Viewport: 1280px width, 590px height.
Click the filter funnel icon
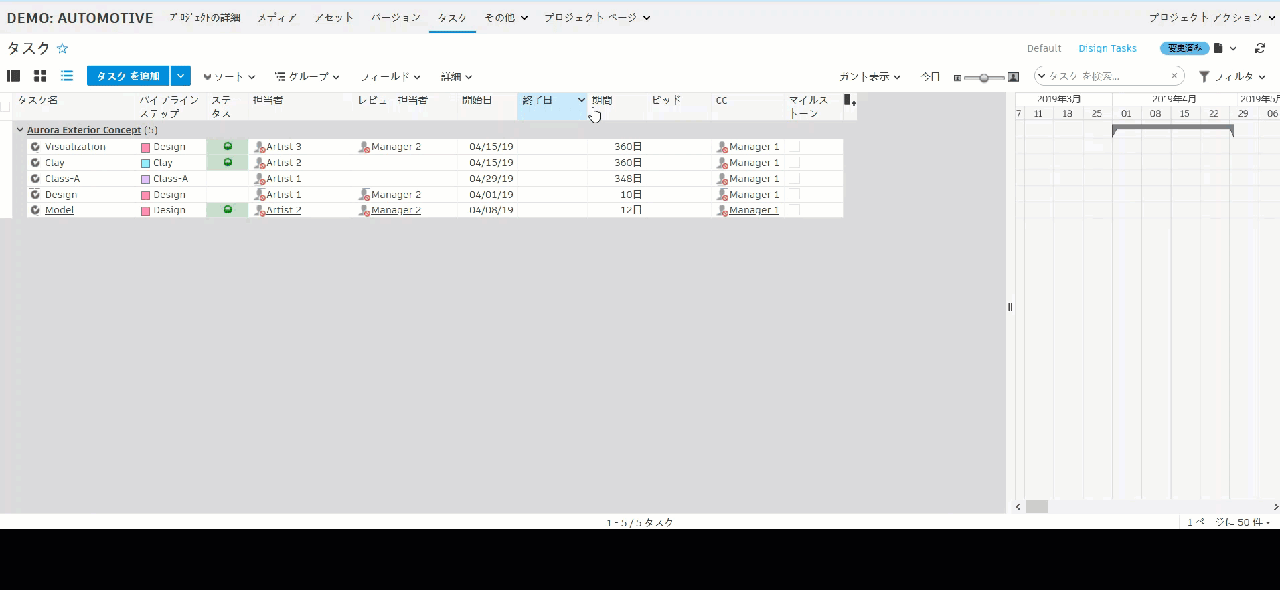1204,76
